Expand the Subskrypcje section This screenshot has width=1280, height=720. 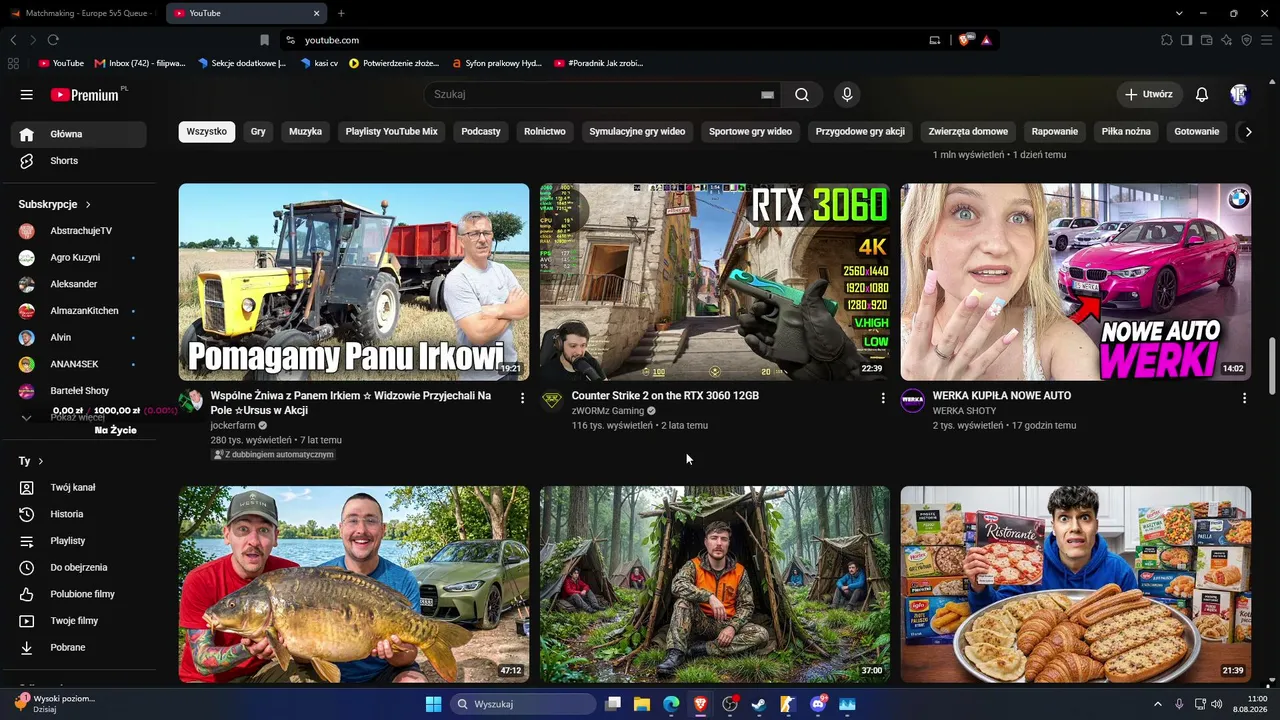tap(55, 204)
